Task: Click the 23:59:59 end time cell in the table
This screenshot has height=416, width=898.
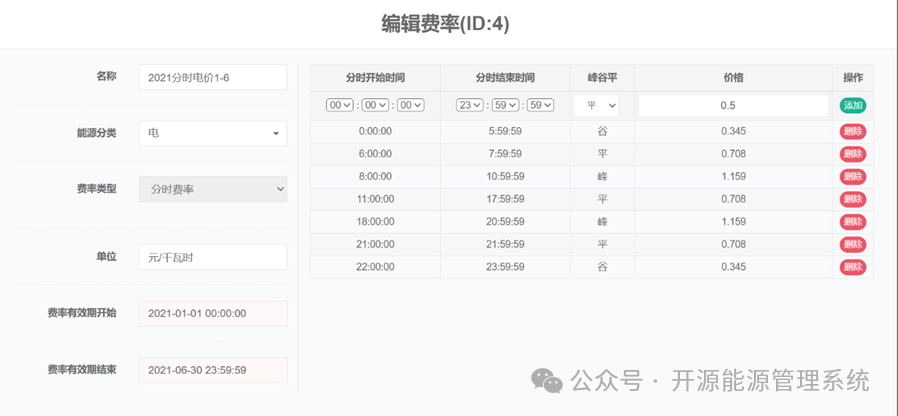Action: tap(505, 267)
